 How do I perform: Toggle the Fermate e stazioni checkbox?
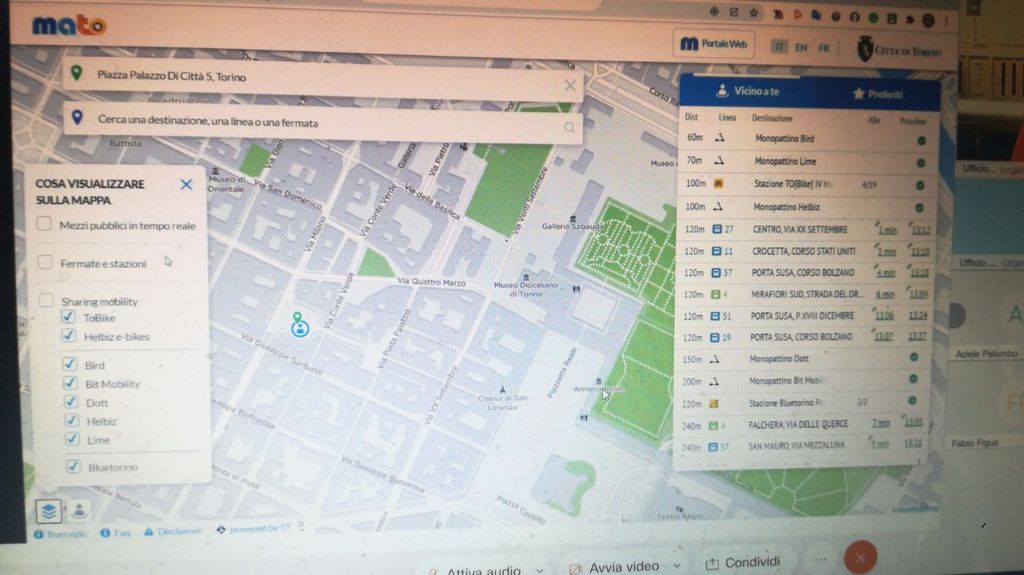pyautogui.click(x=45, y=262)
